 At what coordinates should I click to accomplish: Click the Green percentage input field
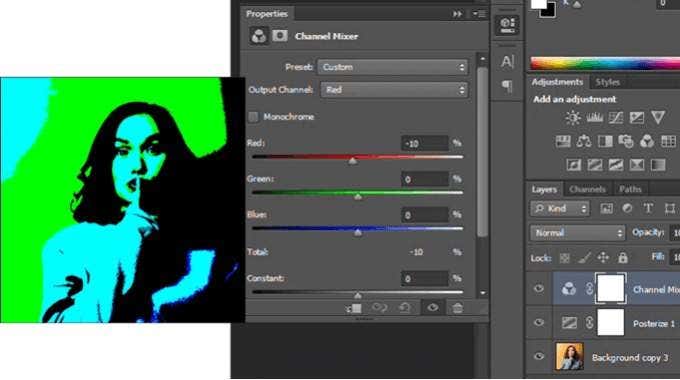pyautogui.click(x=425, y=179)
